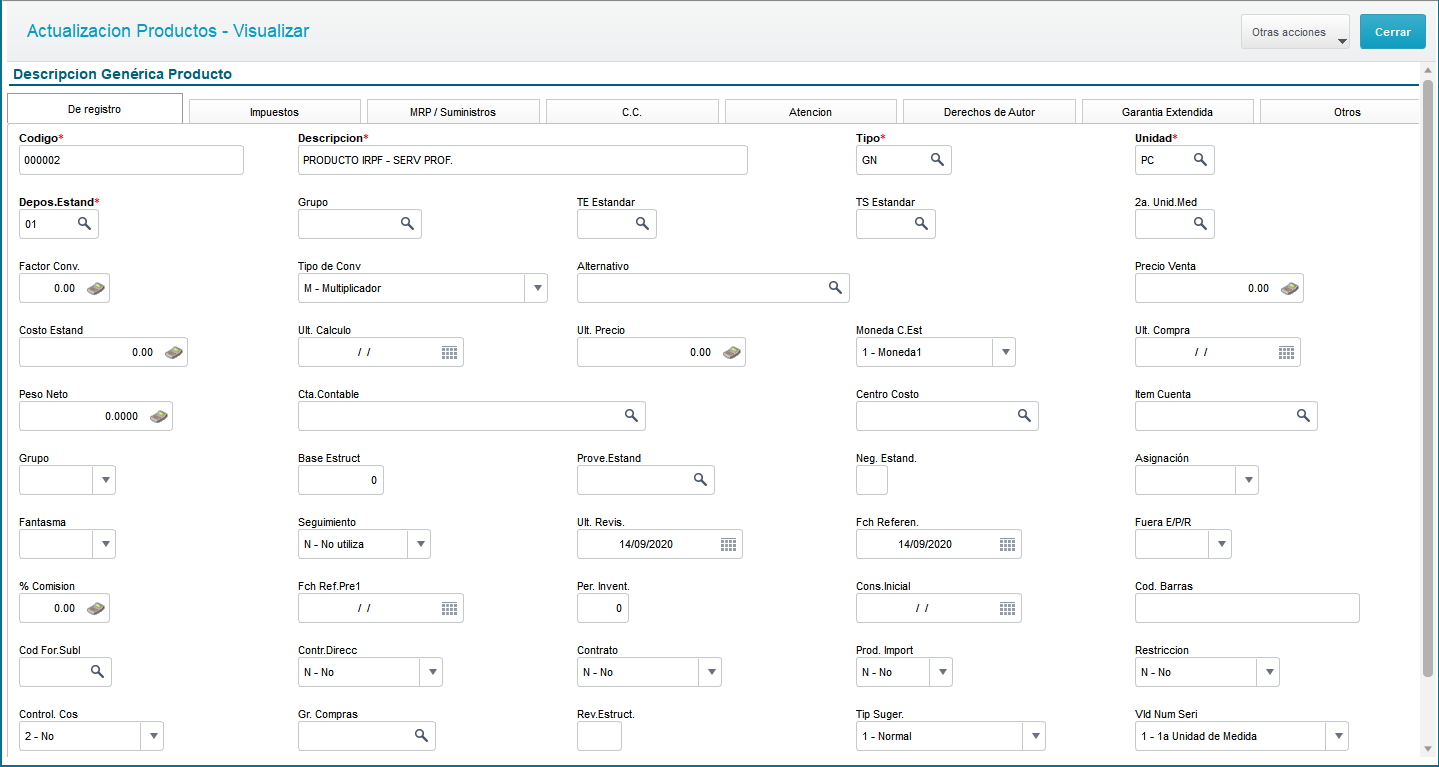1439x767 pixels.
Task: Open Contr.Direcc dropdown
Action: 431,672
